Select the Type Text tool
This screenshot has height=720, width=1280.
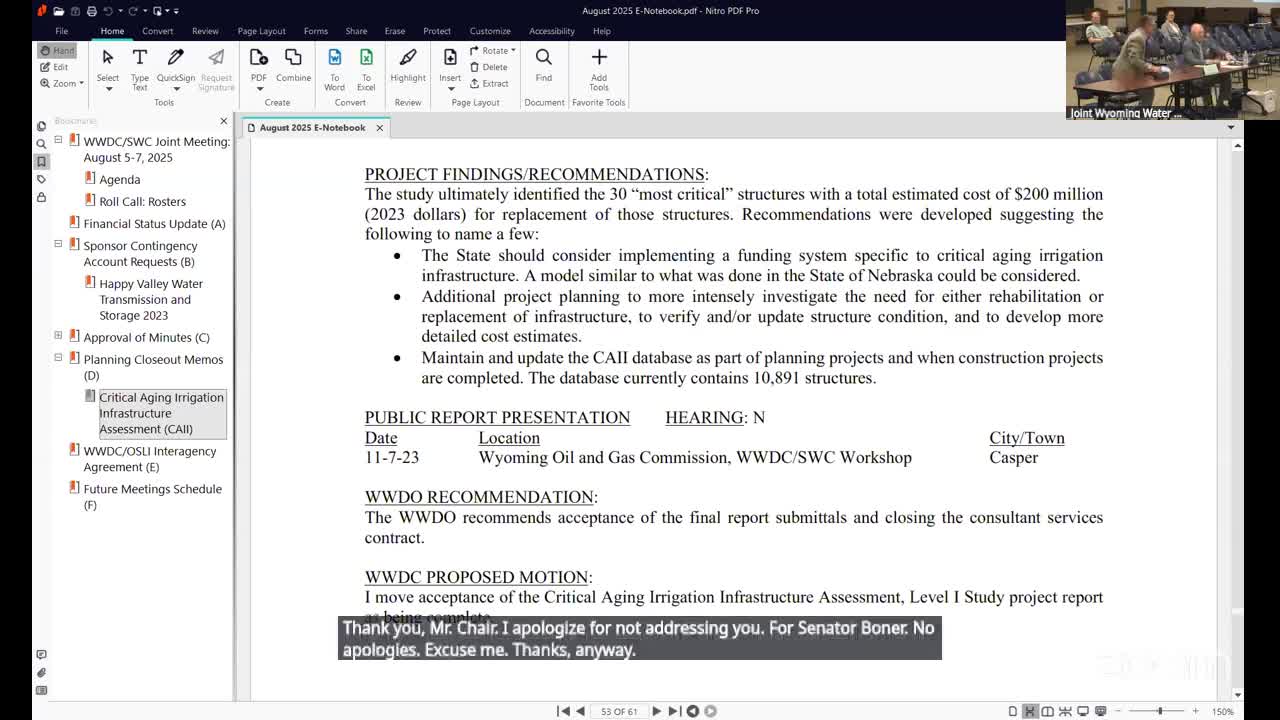pyautogui.click(x=139, y=66)
